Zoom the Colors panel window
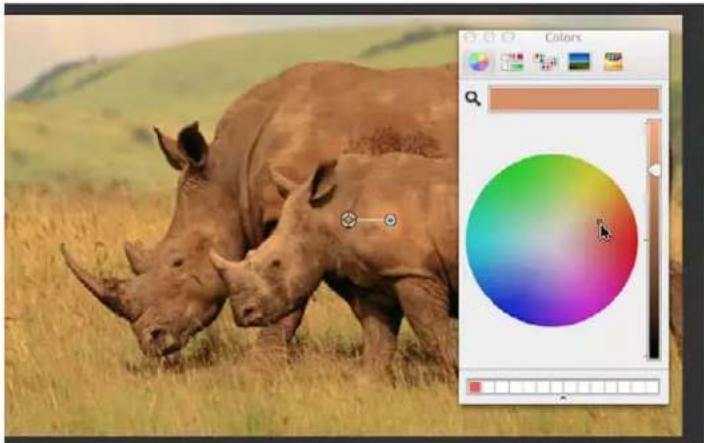The height and width of the screenshot is (443, 704). [x=508, y=37]
